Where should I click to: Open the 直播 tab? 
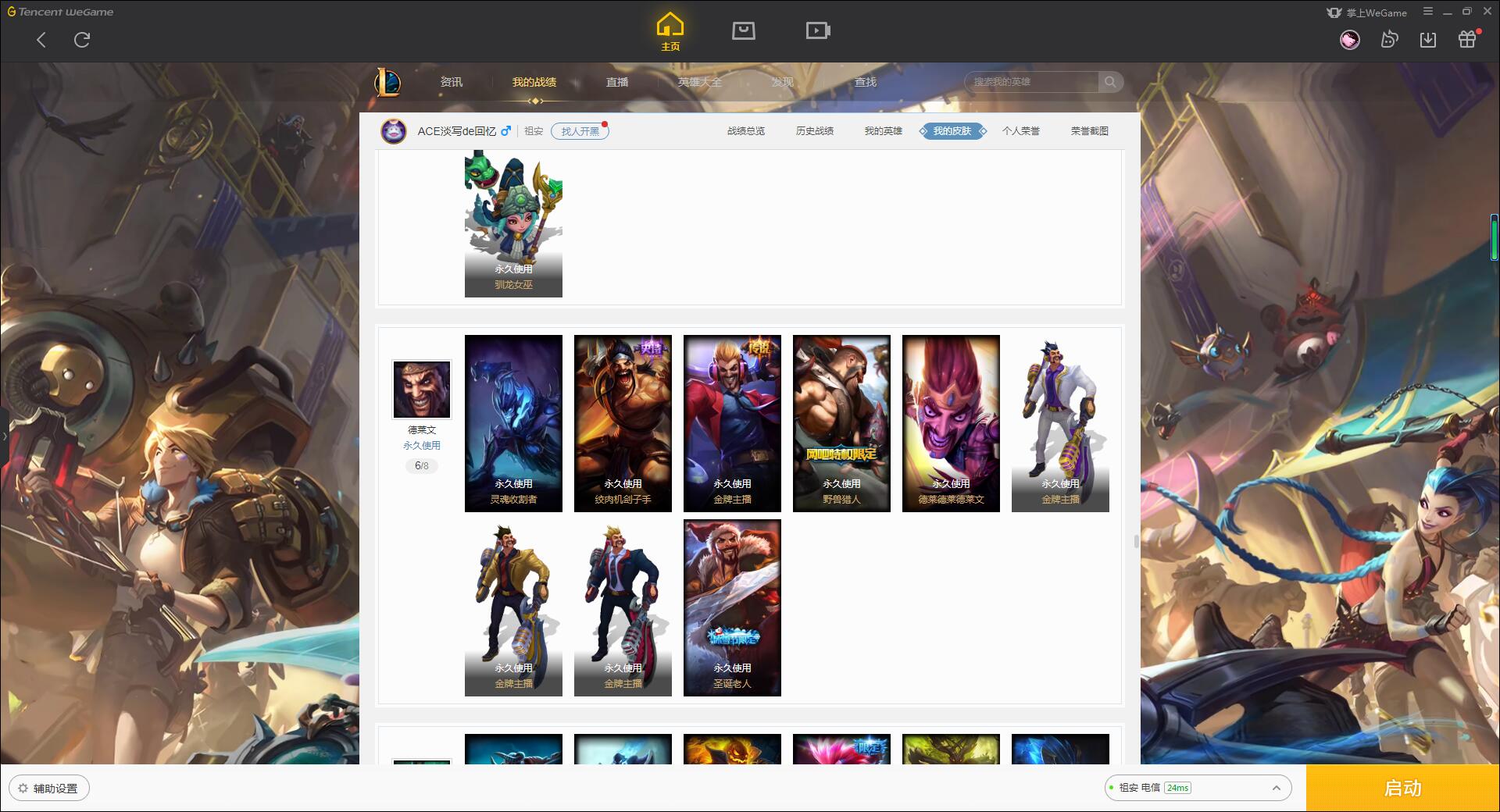pos(617,82)
